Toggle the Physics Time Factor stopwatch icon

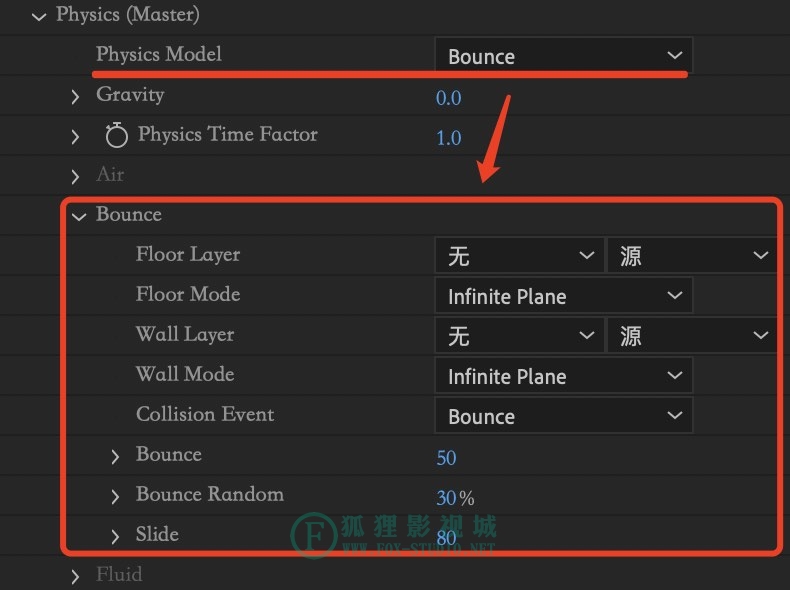(116, 135)
